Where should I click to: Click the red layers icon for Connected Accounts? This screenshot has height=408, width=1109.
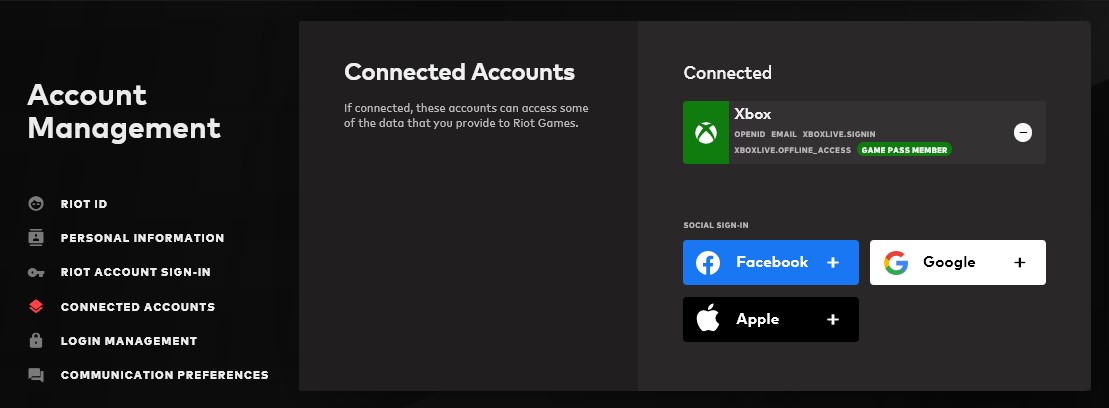click(36, 307)
